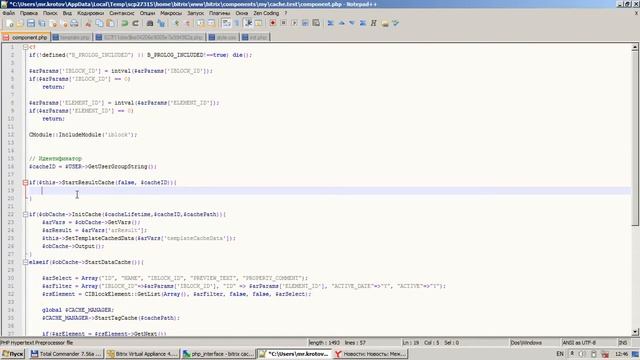Open the Вид menu
Viewport: 640px width, 360px height.
[x=67, y=13]
